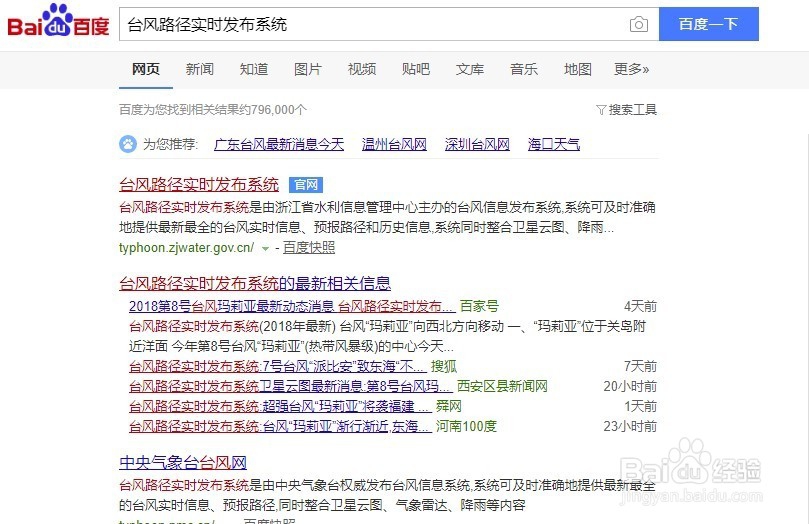Open suggested 海口天气 link
This screenshot has height=524, width=809.
554,144
